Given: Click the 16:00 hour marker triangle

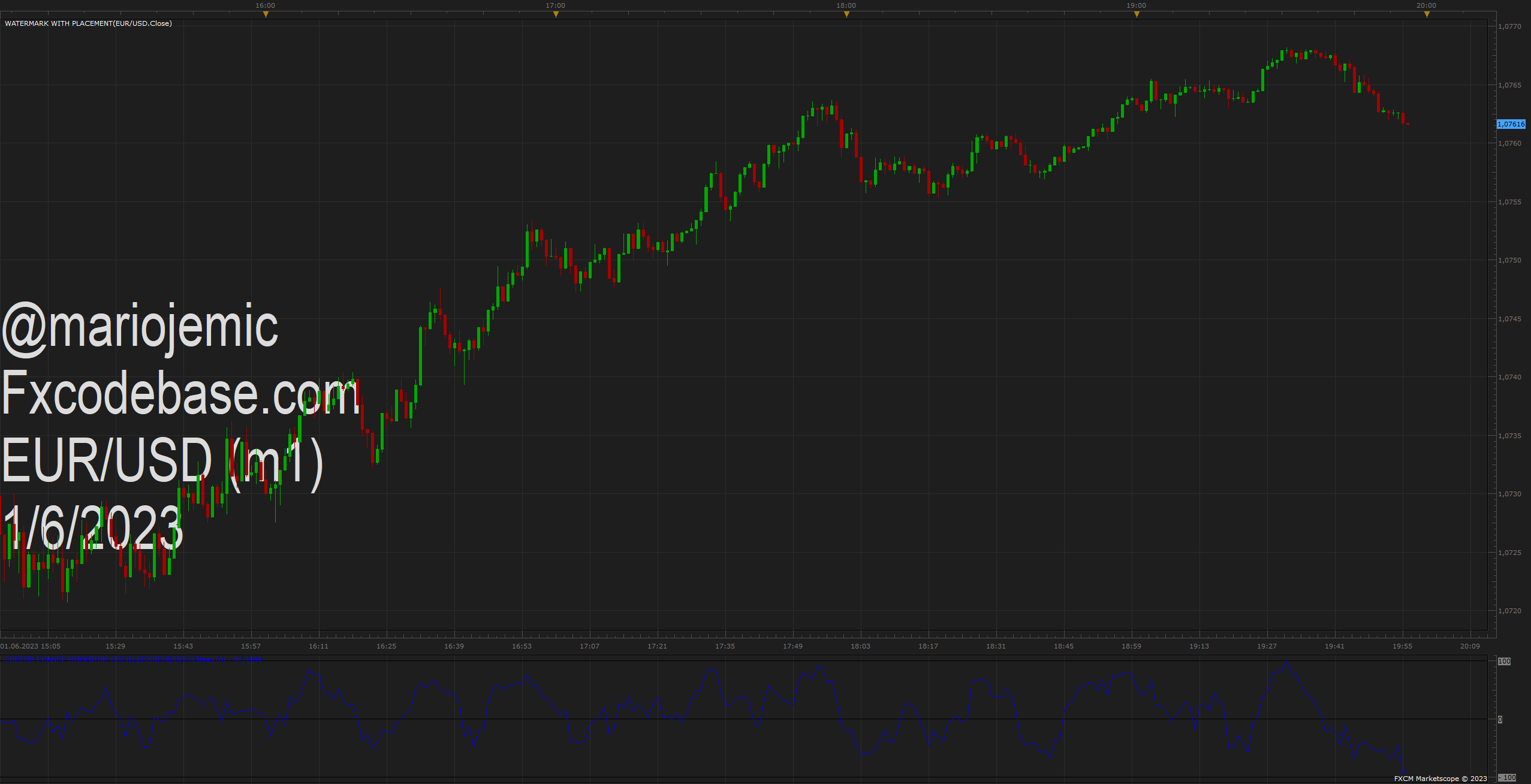Looking at the screenshot, I should tap(266, 15).
